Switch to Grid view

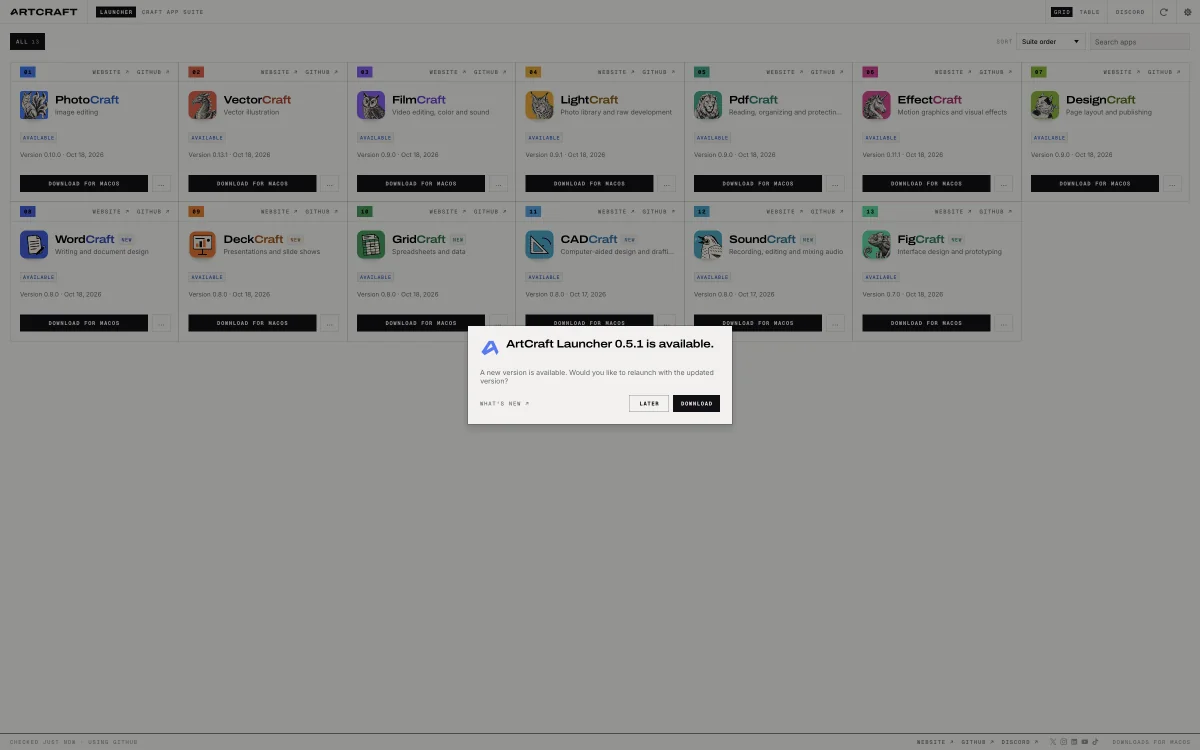pyautogui.click(x=1062, y=12)
